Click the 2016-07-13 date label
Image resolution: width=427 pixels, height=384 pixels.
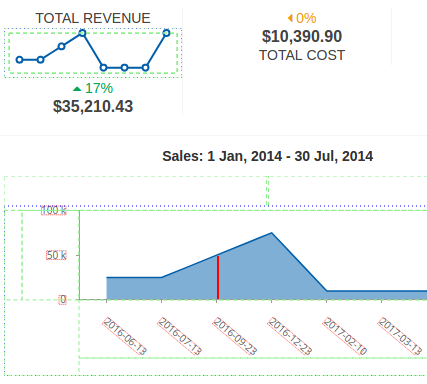[x=180, y=336]
